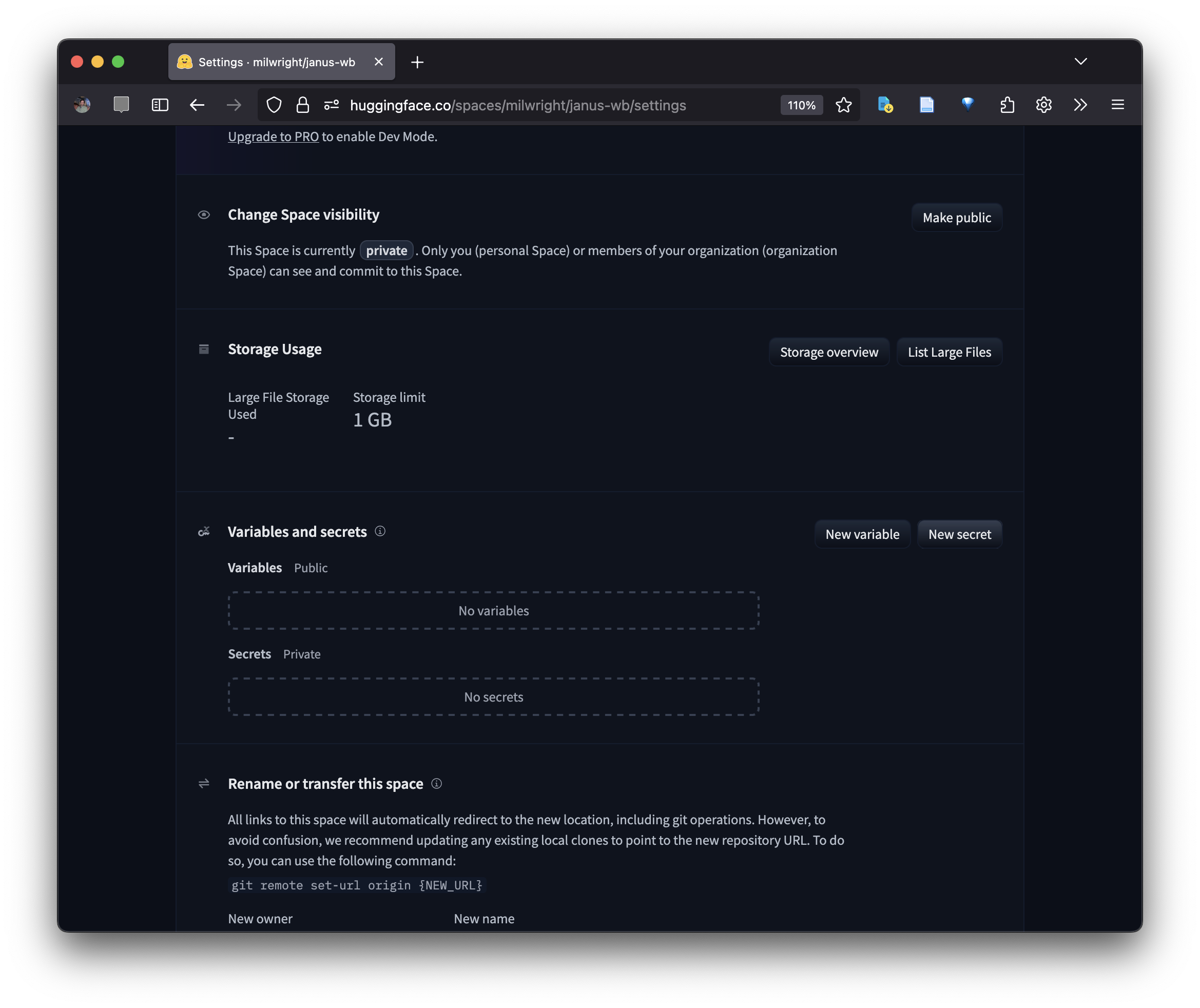Image resolution: width=1200 pixels, height=1008 pixels.
Task: Open the tracking protection shield icon
Action: coord(274,105)
